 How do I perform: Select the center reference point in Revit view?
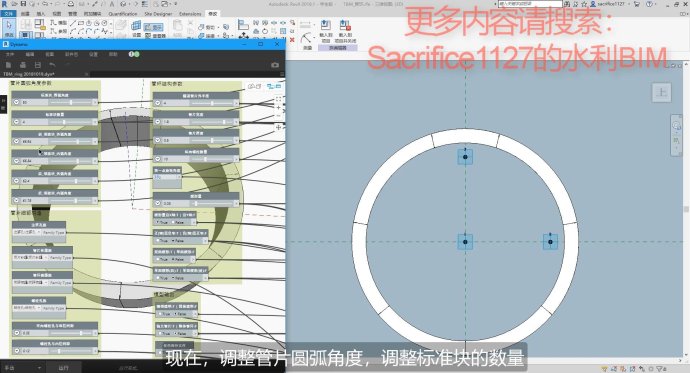[x=465, y=241]
